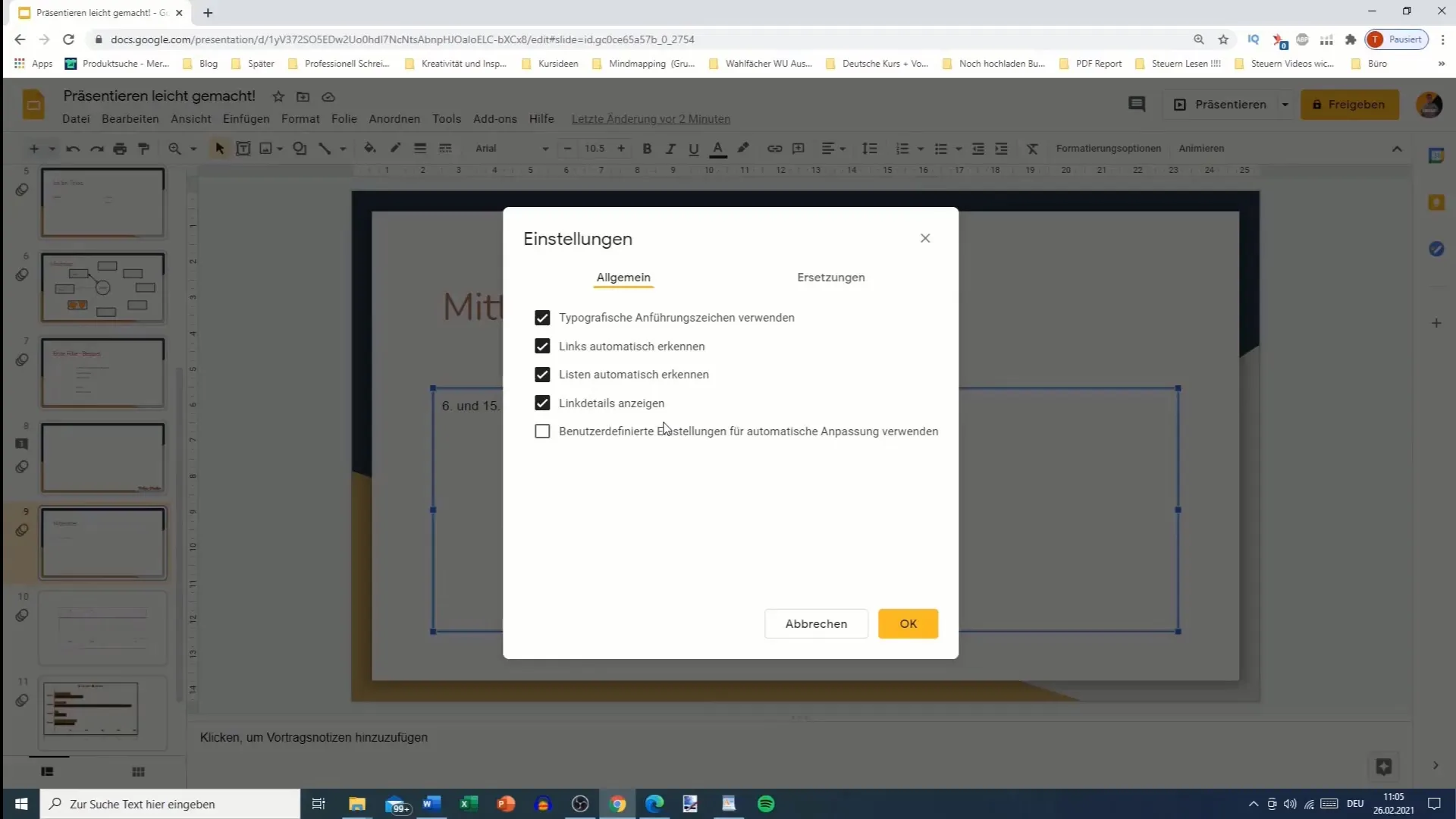Collapse the toolbar with the chevron
Image resolution: width=1456 pixels, height=819 pixels.
pyautogui.click(x=1397, y=149)
